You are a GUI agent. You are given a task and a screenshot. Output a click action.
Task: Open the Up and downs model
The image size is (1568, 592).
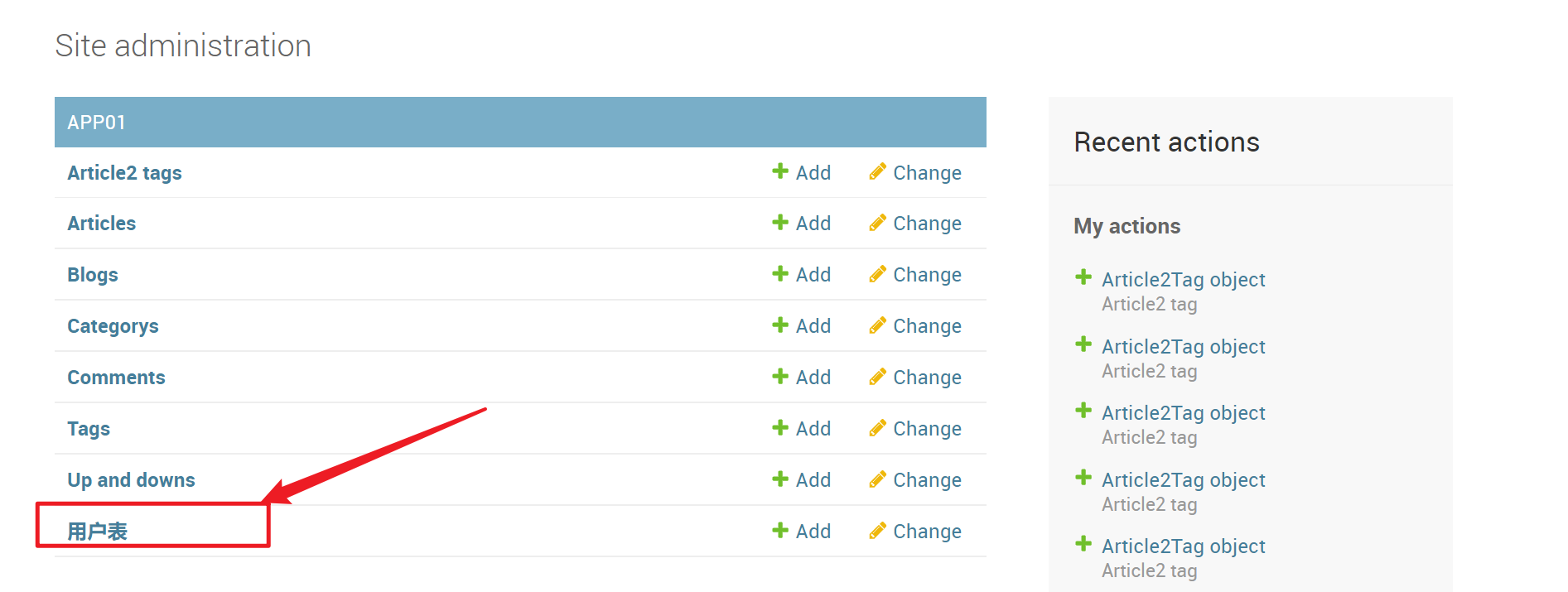[x=131, y=480]
